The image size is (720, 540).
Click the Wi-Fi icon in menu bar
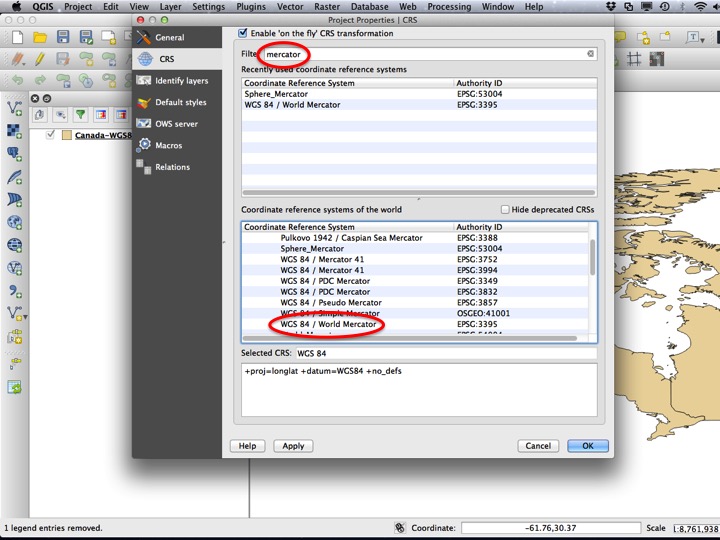[x=701, y=6]
